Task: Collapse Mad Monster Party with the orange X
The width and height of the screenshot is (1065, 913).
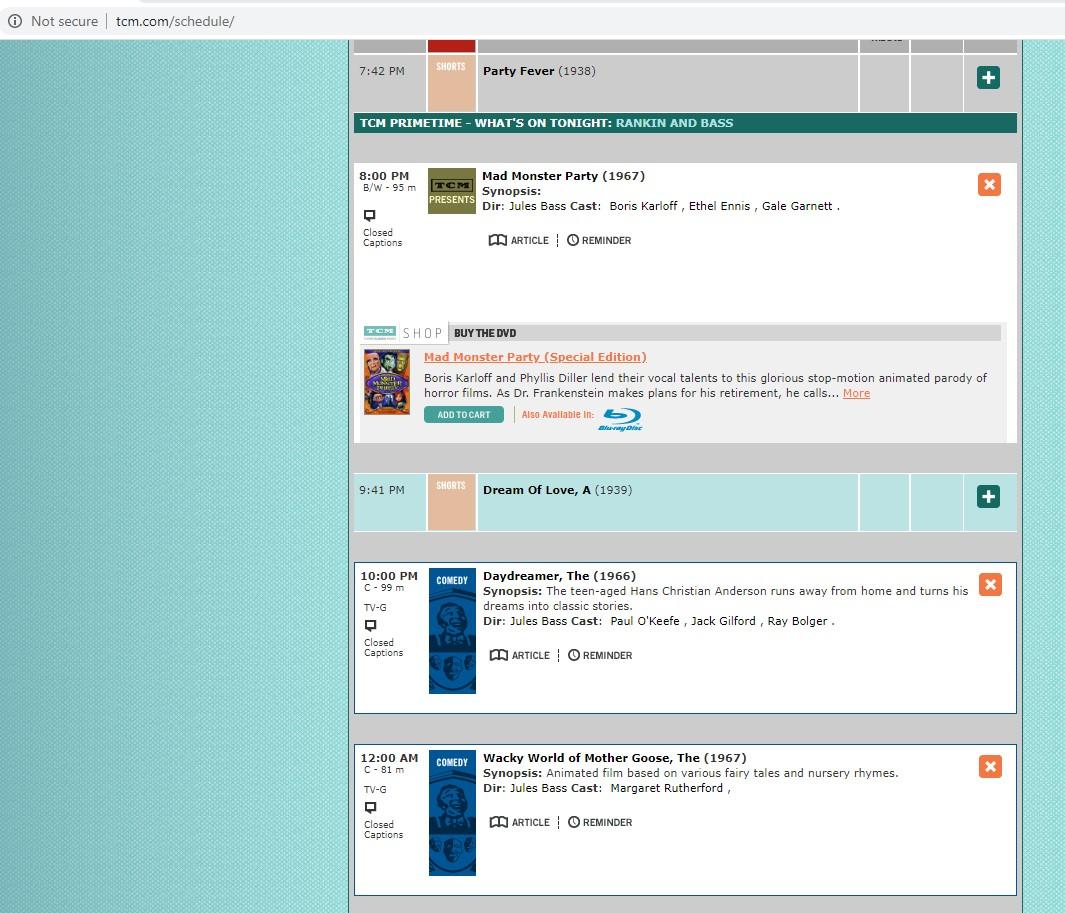Action: (990, 184)
